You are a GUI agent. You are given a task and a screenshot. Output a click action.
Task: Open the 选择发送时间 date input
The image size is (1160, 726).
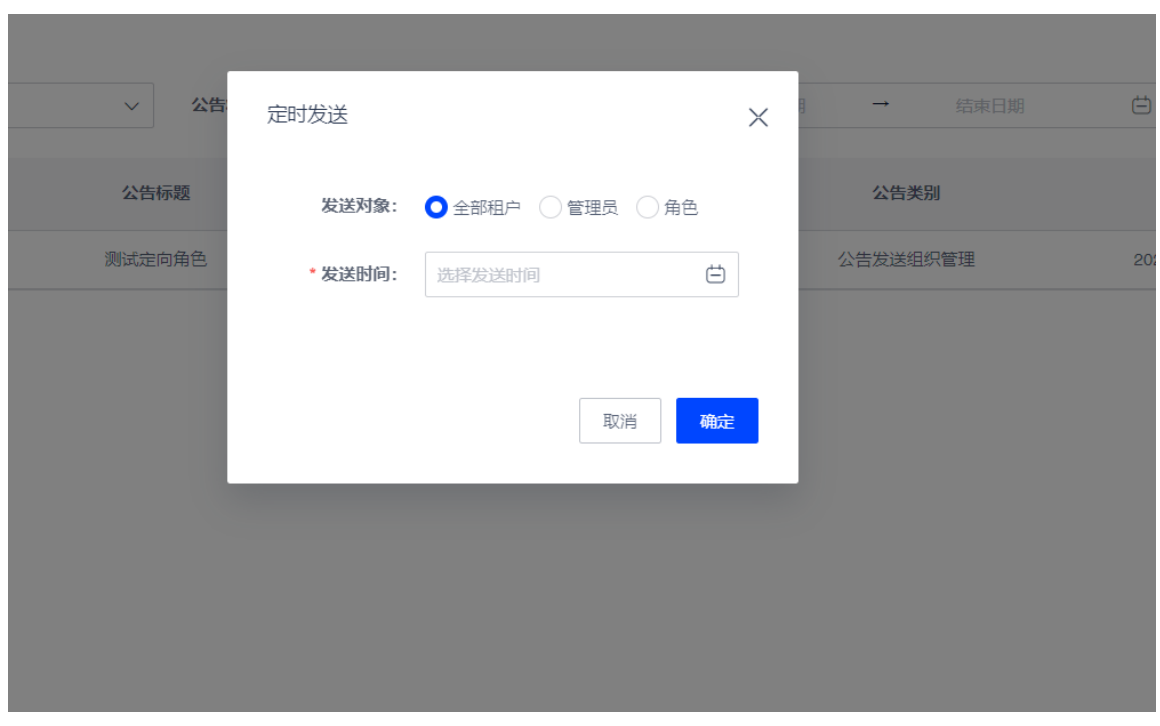(581, 275)
